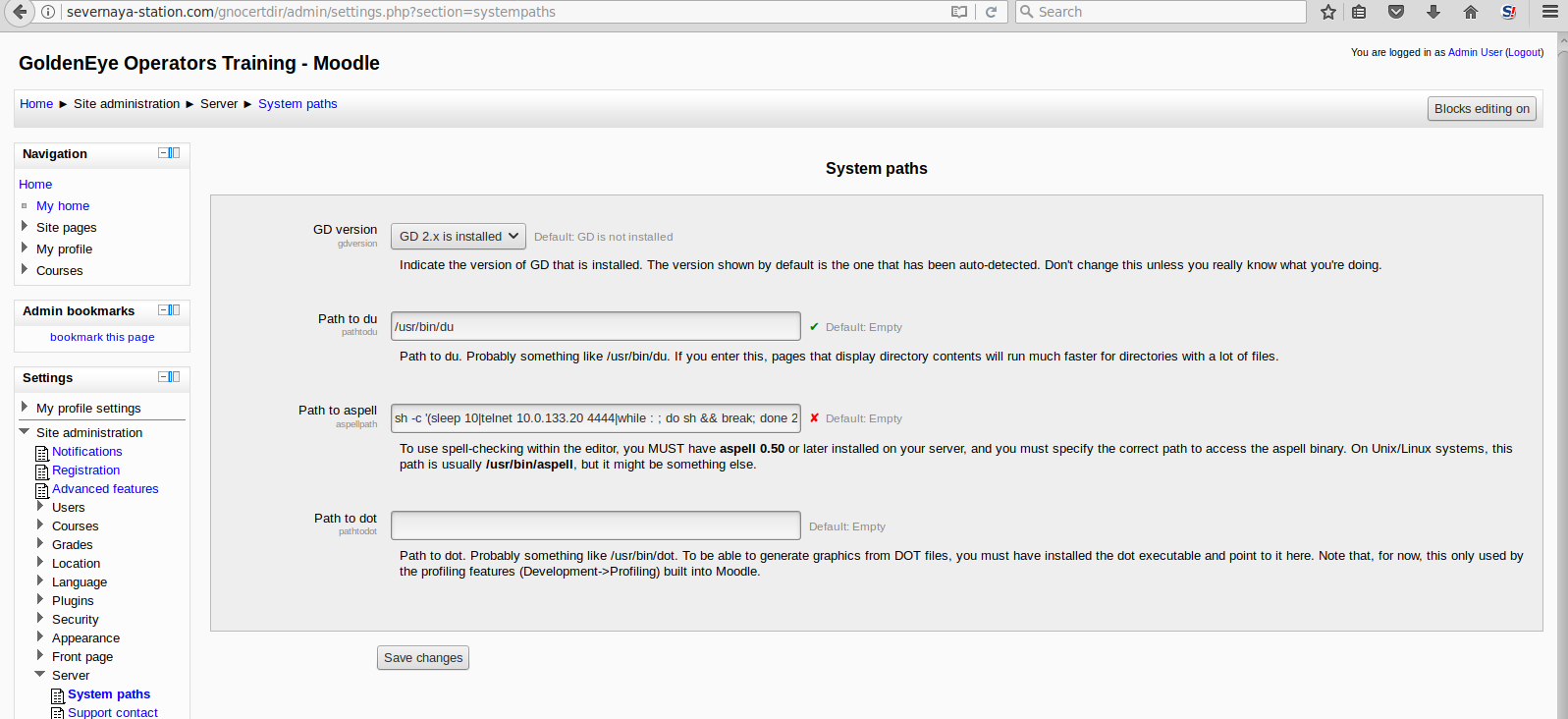Click Blocks editing on button
The width and height of the screenshot is (1568, 719).
point(1482,109)
